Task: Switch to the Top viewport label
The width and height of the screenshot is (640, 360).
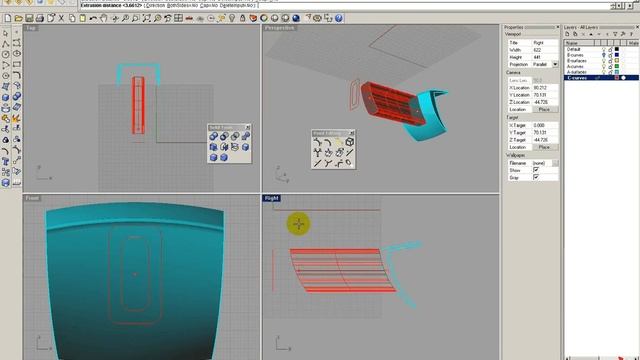Action: (31, 28)
